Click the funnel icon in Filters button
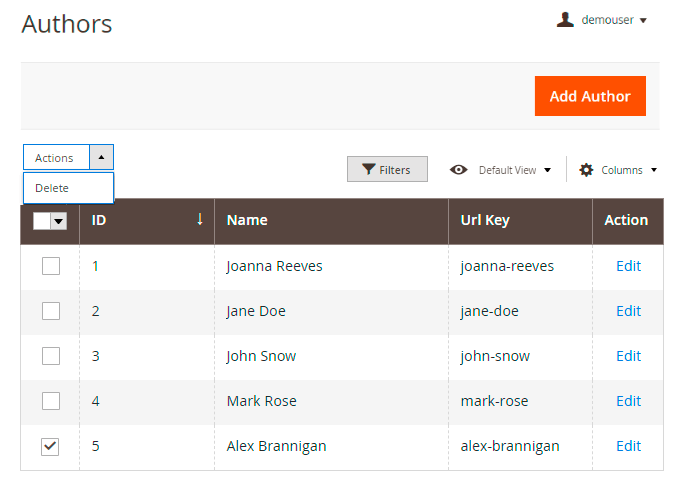This screenshot has height=500, width=685. coord(368,170)
